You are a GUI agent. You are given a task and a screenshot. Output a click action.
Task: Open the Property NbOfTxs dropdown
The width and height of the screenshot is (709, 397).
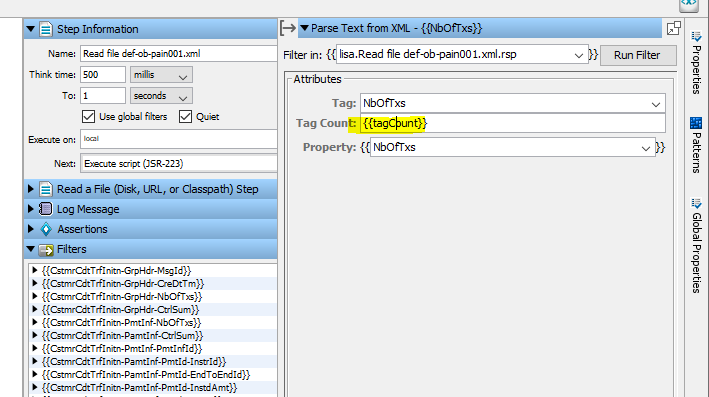tap(646, 148)
